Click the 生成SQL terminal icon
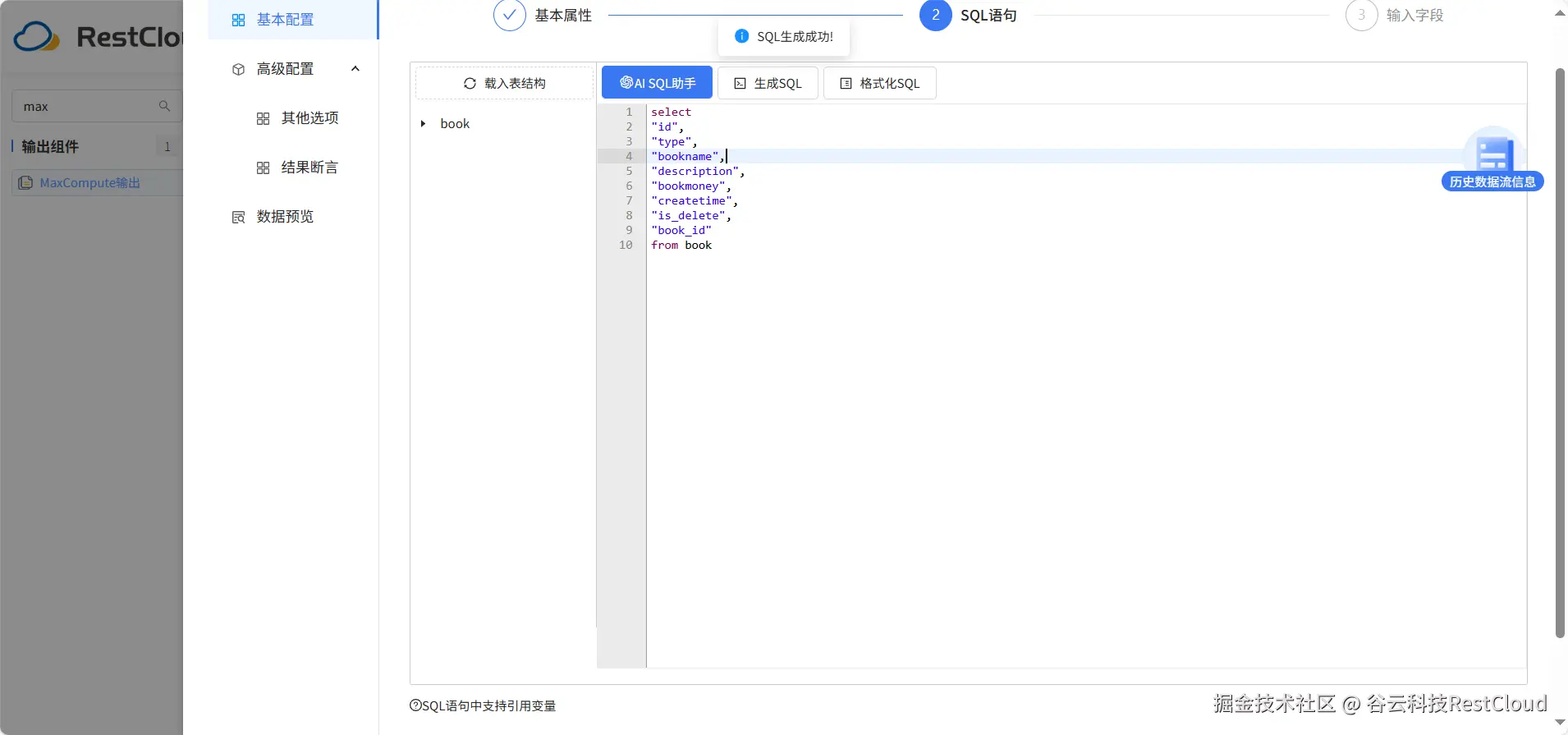This screenshot has height=735, width=1568. (740, 83)
